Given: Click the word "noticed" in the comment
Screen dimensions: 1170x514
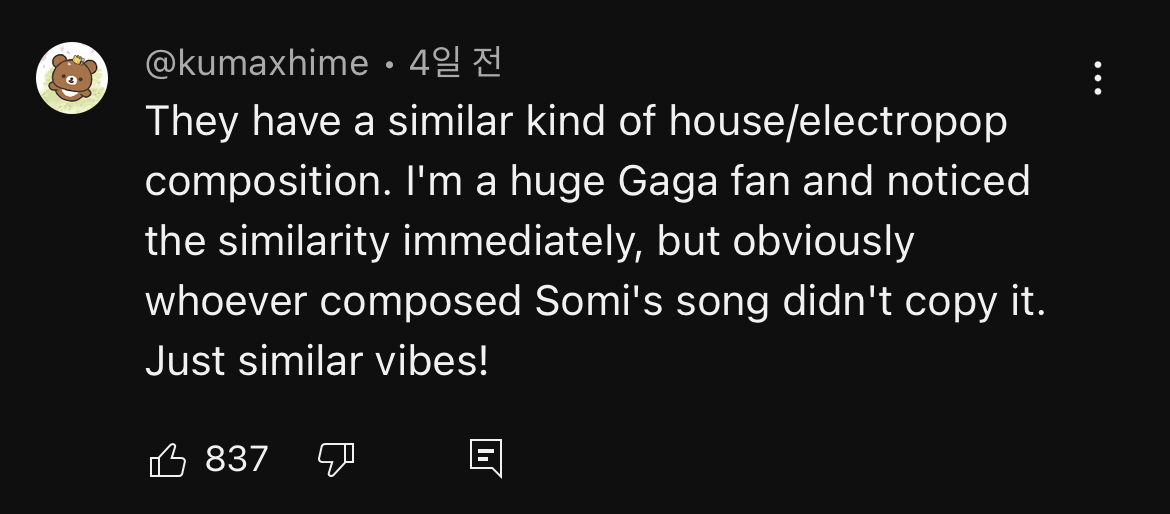Looking at the screenshot, I should [x=958, y=182].
